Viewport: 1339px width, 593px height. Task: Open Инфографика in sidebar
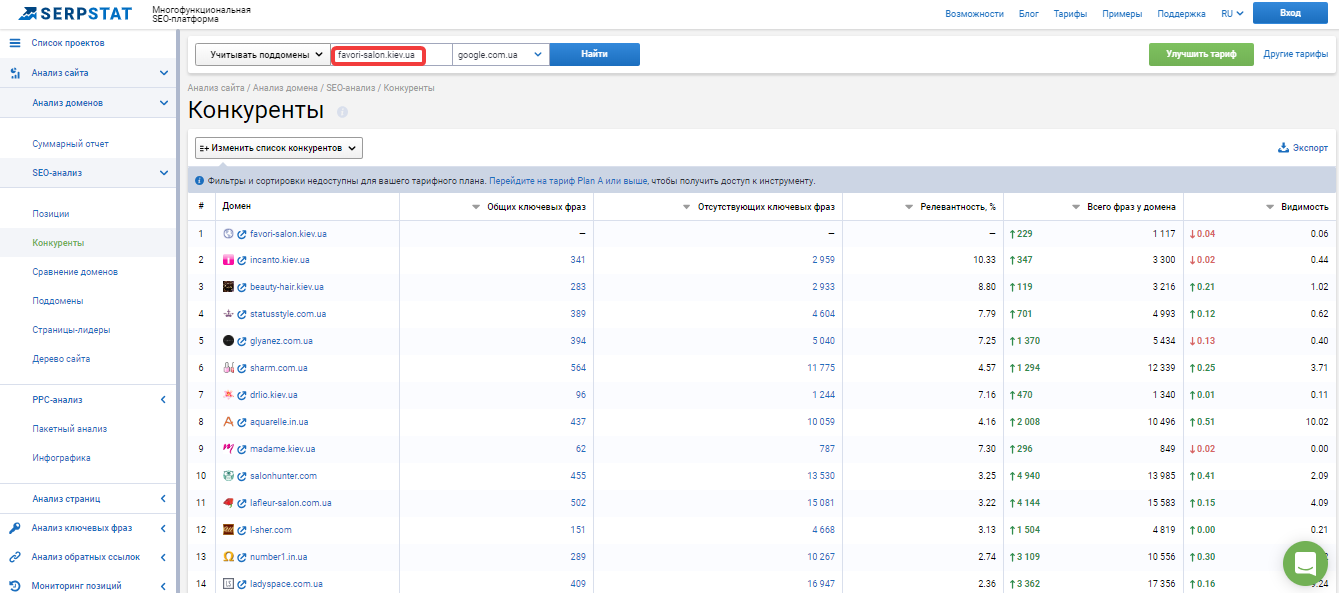click(x=61, y=458)
